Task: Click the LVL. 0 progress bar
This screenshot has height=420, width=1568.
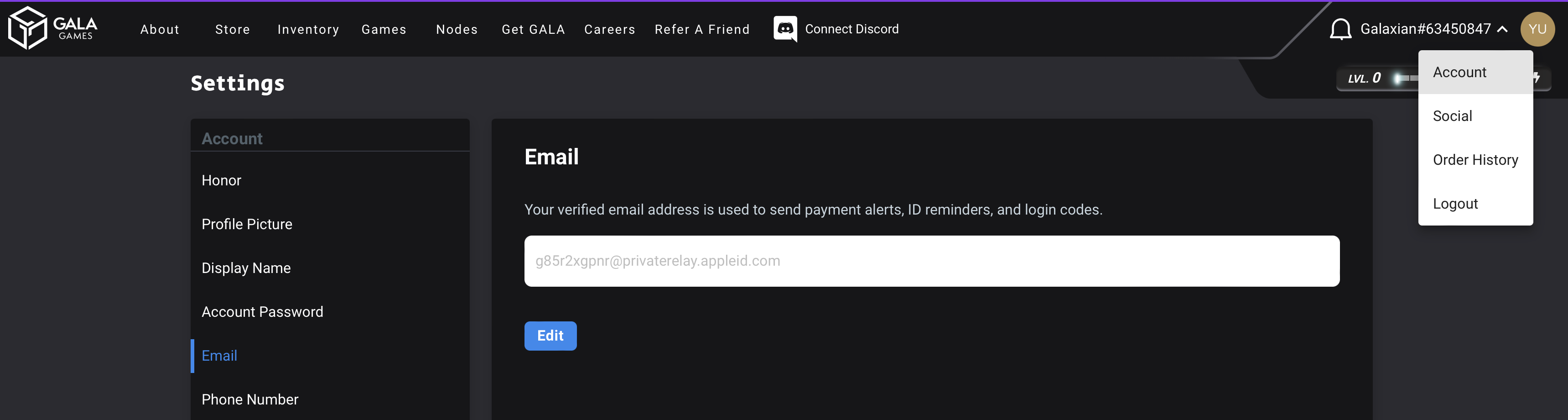Action: point(1406,78)
